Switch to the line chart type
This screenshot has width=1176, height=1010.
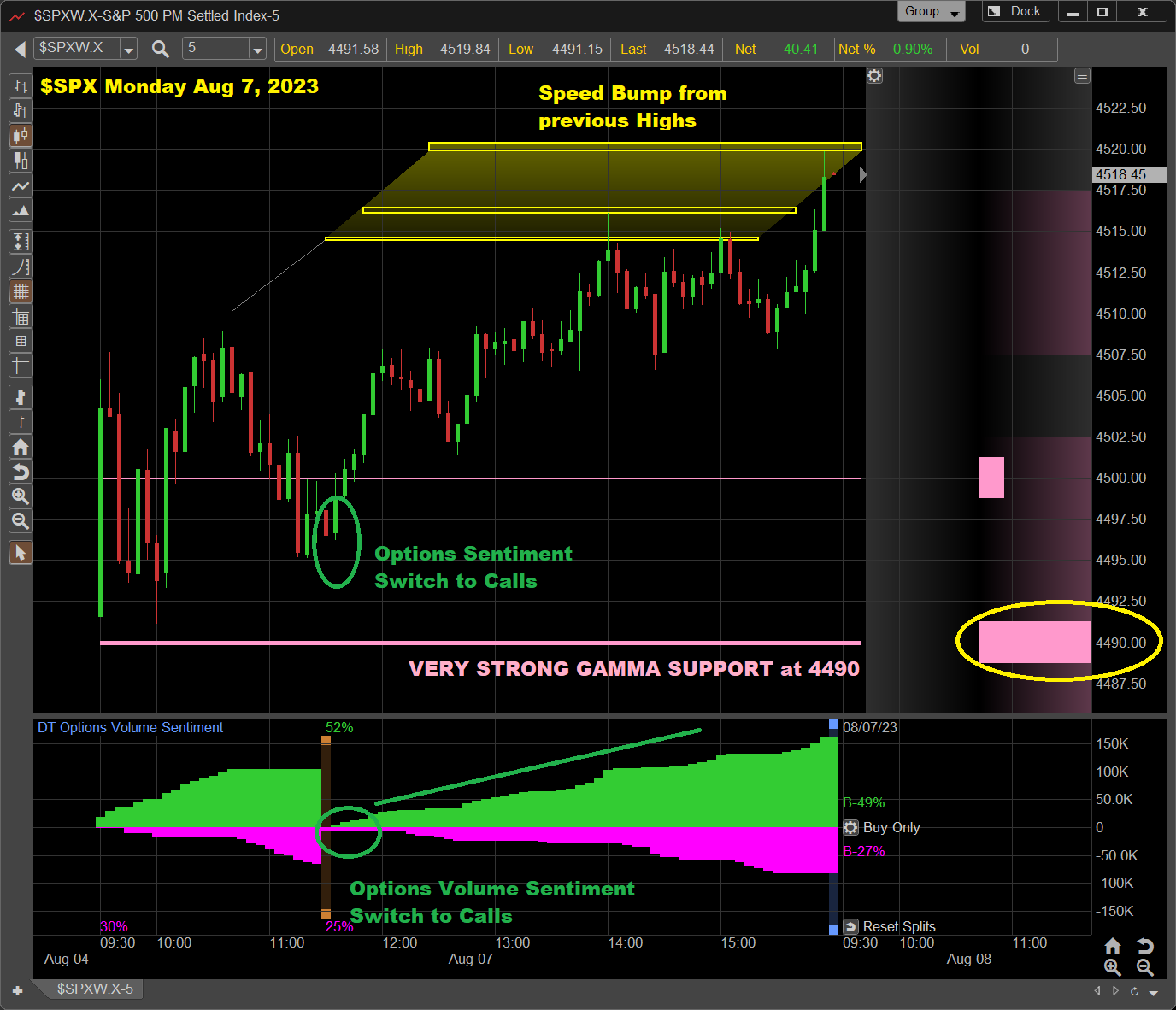click(x=21, y=185)
